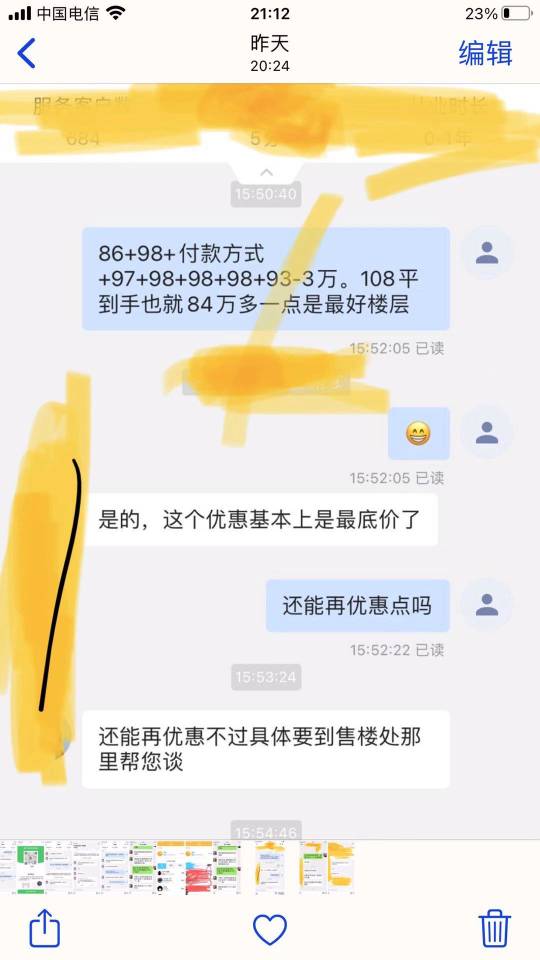540x960 pixels.
Task: Tap the 昨天 20:24 date title
Action: pos(270,53)
